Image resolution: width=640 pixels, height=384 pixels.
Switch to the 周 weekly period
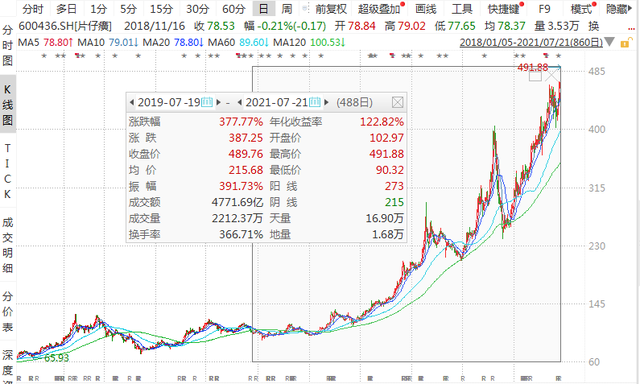(287, 9)
